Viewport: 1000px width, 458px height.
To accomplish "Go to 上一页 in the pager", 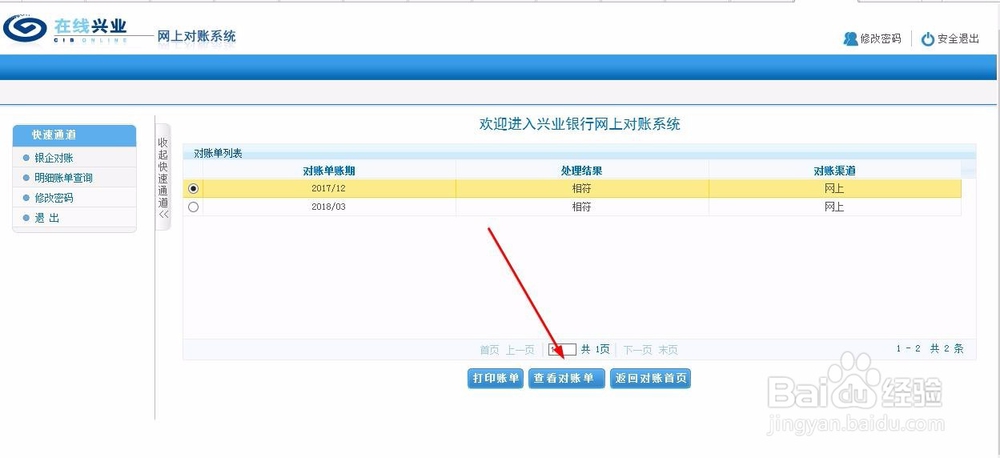I will pyautogui.click(x=520, y=350).
